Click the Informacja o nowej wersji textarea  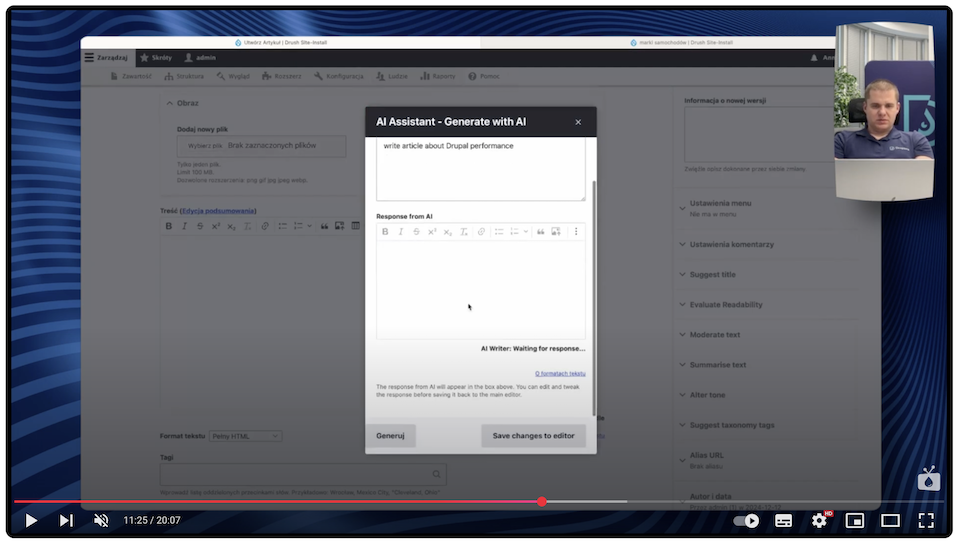pos(759,135)
